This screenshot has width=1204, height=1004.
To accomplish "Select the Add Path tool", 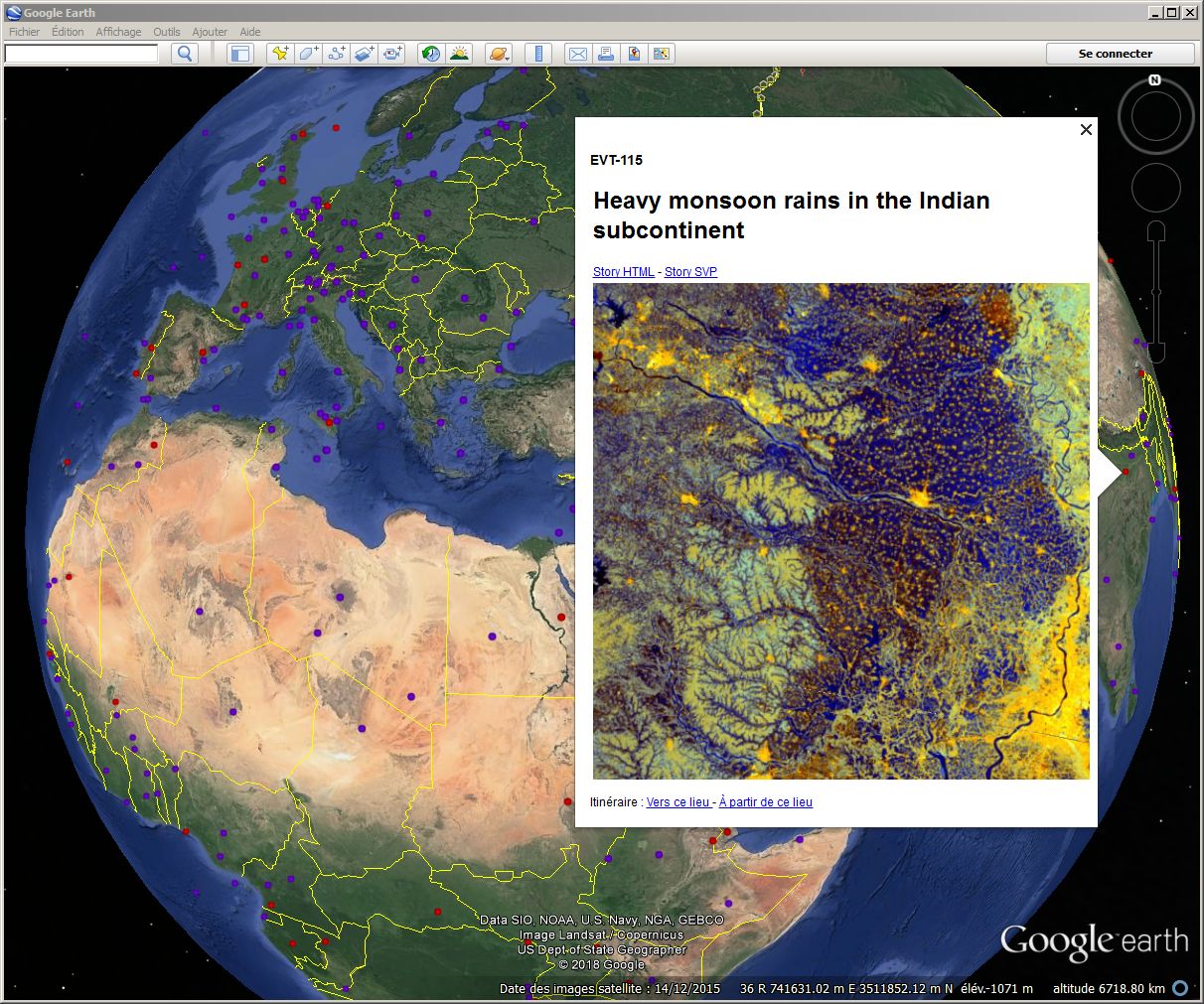I will tap(336, 54).
